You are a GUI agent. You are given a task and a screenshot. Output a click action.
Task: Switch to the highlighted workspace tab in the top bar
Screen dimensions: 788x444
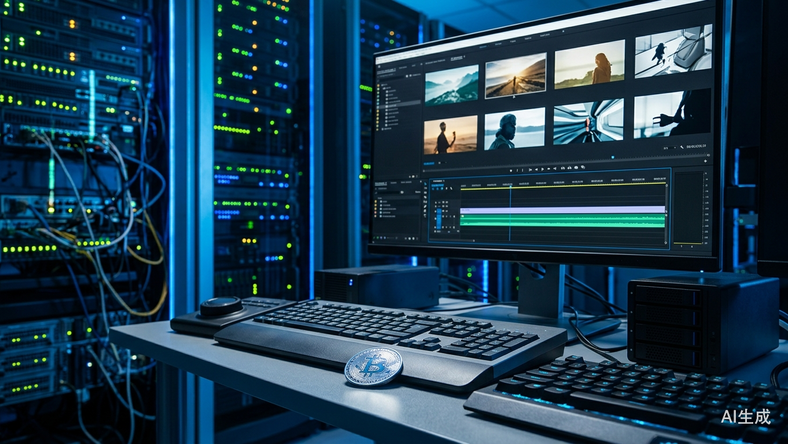[x=483, y=47]
